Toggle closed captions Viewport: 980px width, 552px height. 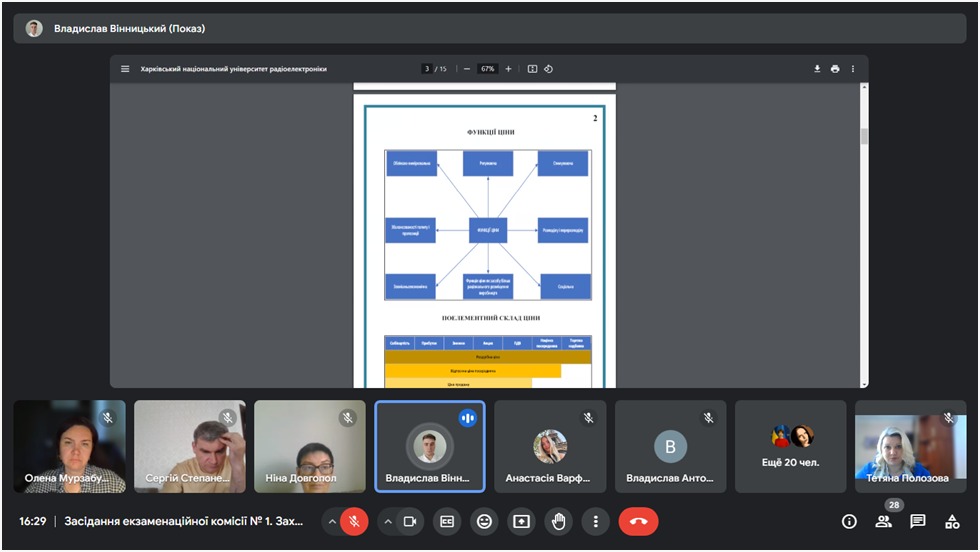pos(448,521)
